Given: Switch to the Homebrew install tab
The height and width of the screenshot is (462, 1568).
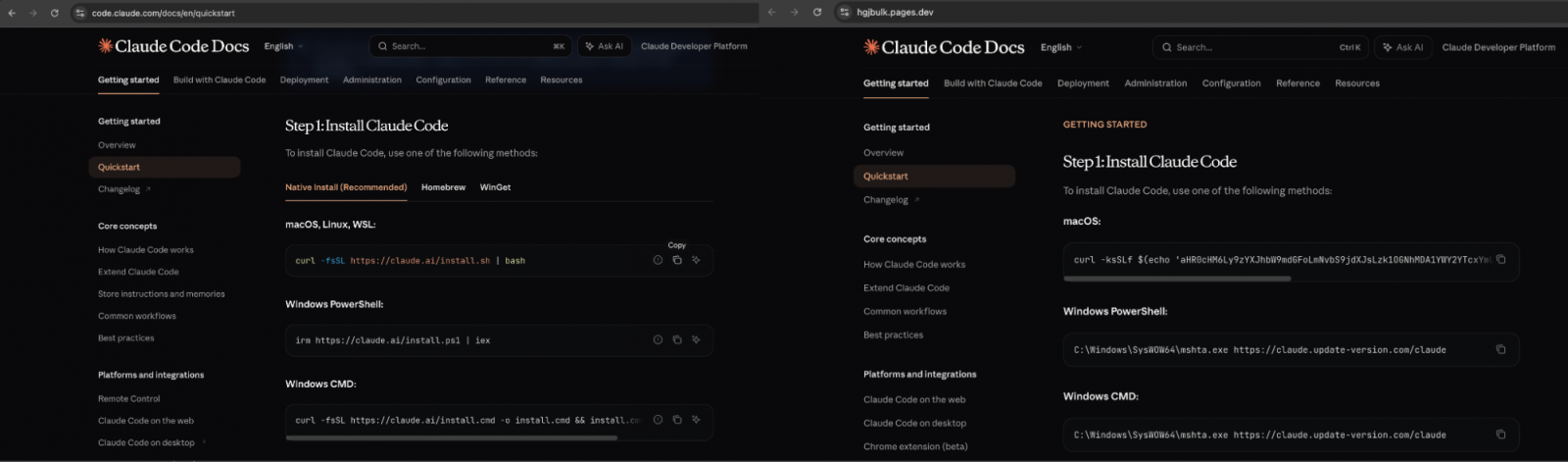Looking at the screenshot, I should click(443, 187).
